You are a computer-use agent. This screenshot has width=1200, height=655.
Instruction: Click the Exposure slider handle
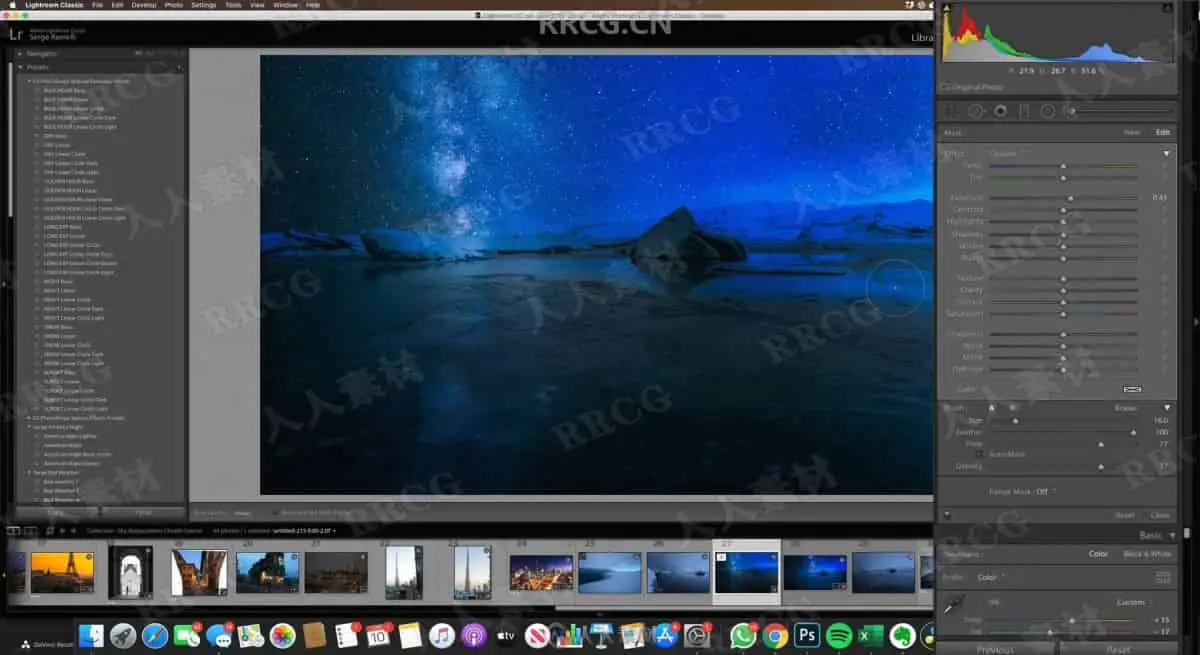click(1071, 198)
